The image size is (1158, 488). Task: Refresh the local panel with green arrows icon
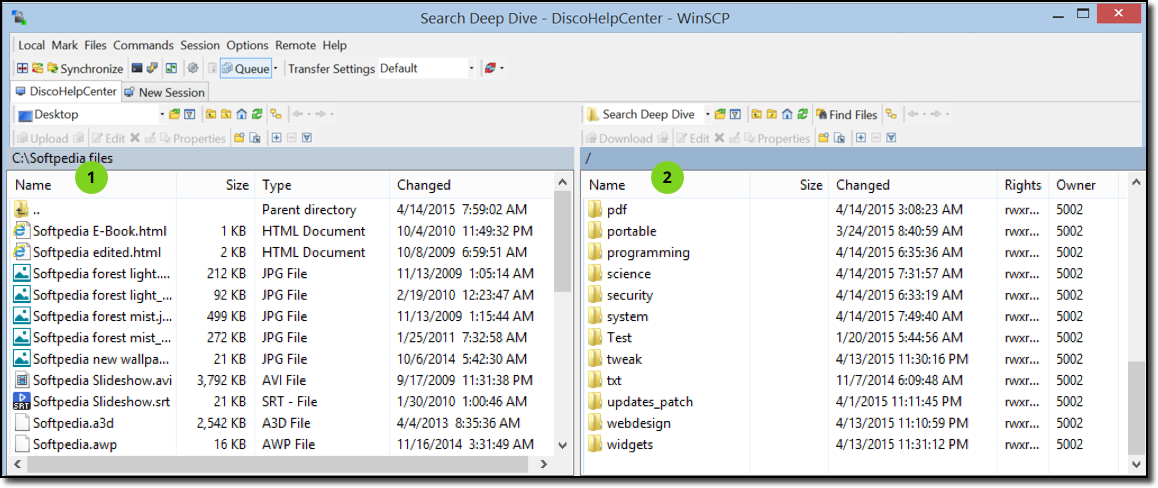[257, 114]
